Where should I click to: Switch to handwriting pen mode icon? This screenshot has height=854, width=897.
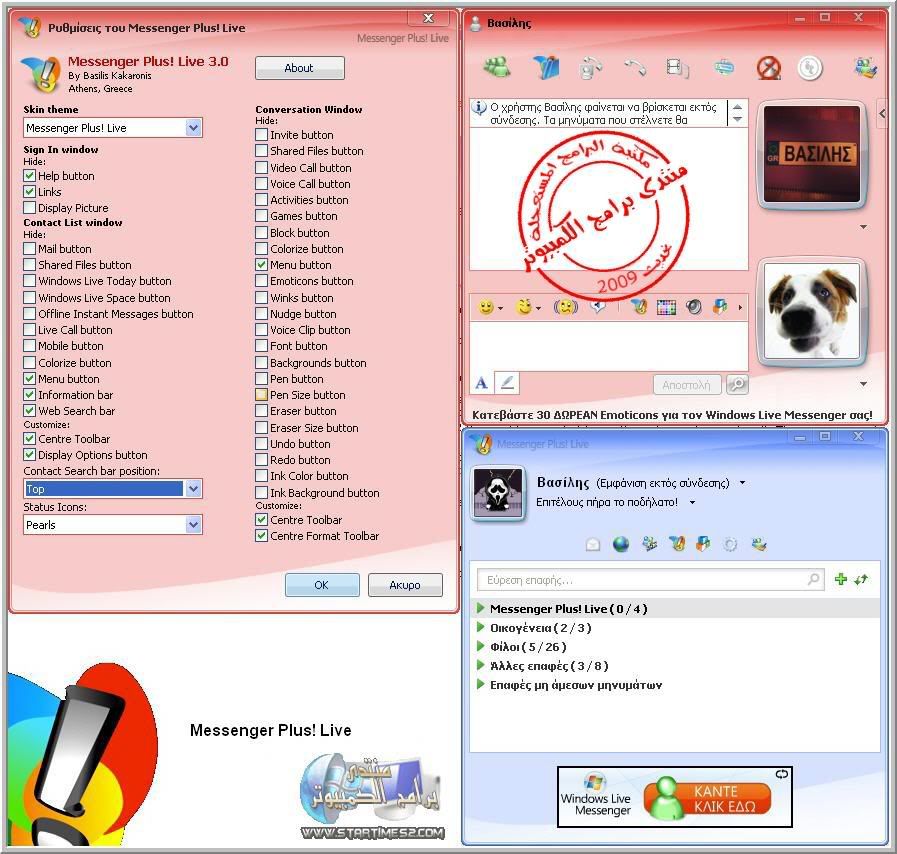(x=507, y=383)
